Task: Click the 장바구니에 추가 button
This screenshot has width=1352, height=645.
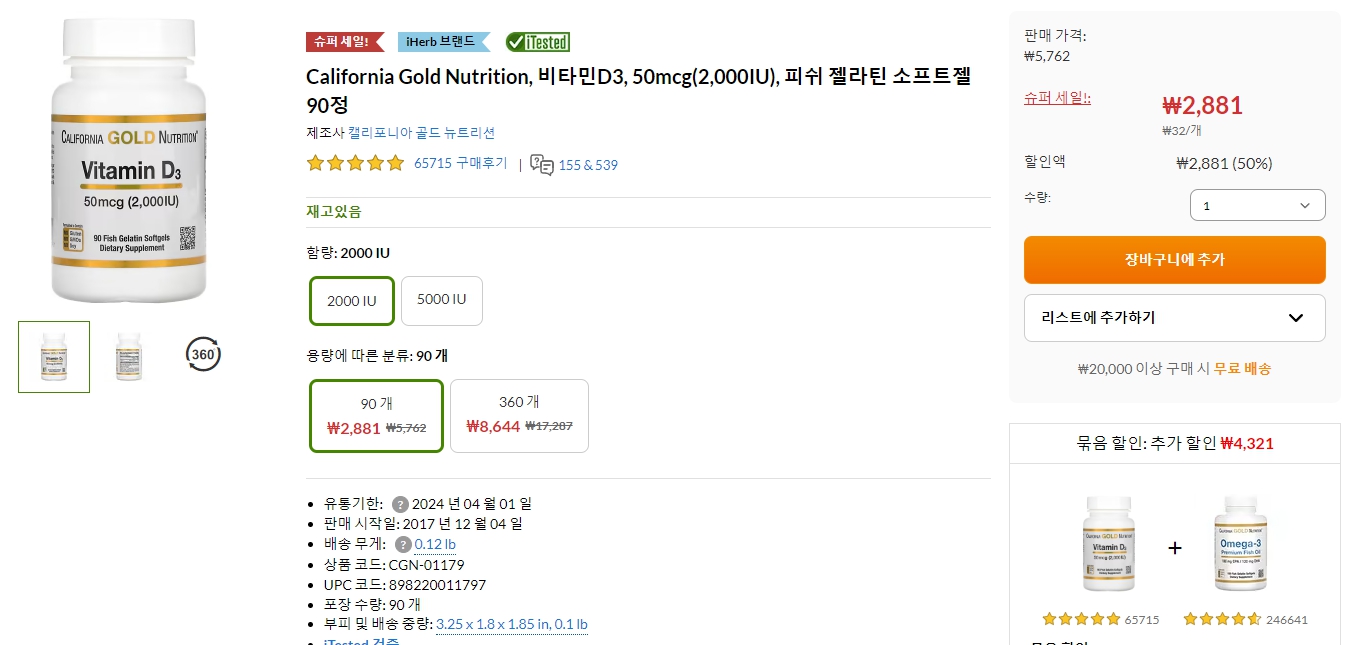Action: click(1174, 259)
